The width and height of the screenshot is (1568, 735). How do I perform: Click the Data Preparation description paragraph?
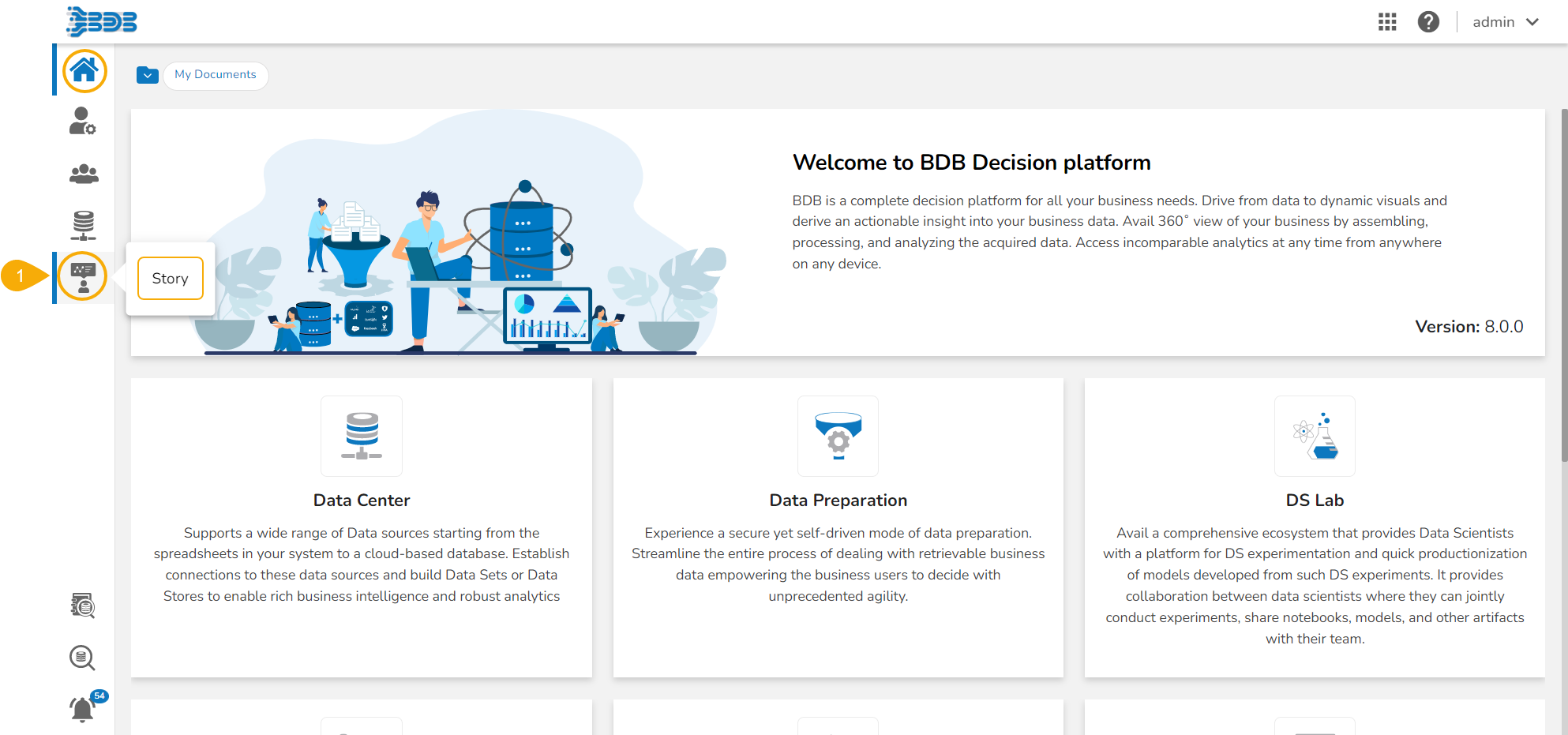838,564
